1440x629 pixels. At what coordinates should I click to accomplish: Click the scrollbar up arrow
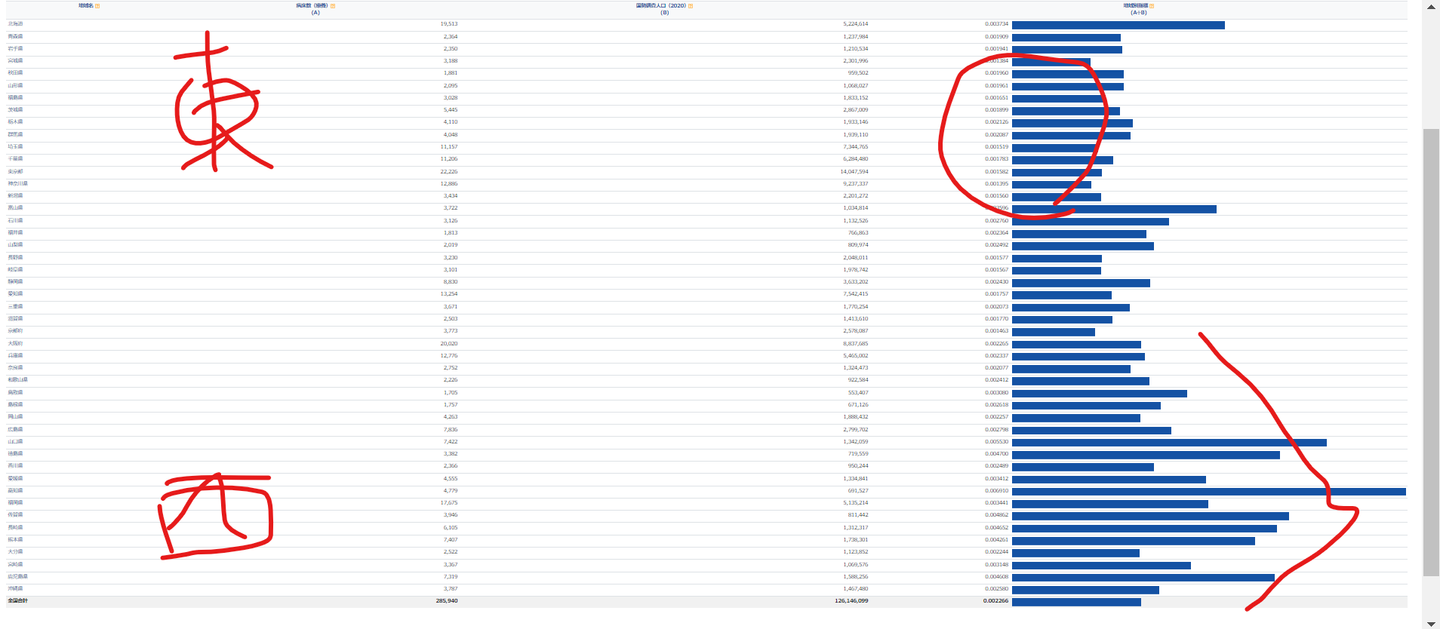(x=1431, y=5)
